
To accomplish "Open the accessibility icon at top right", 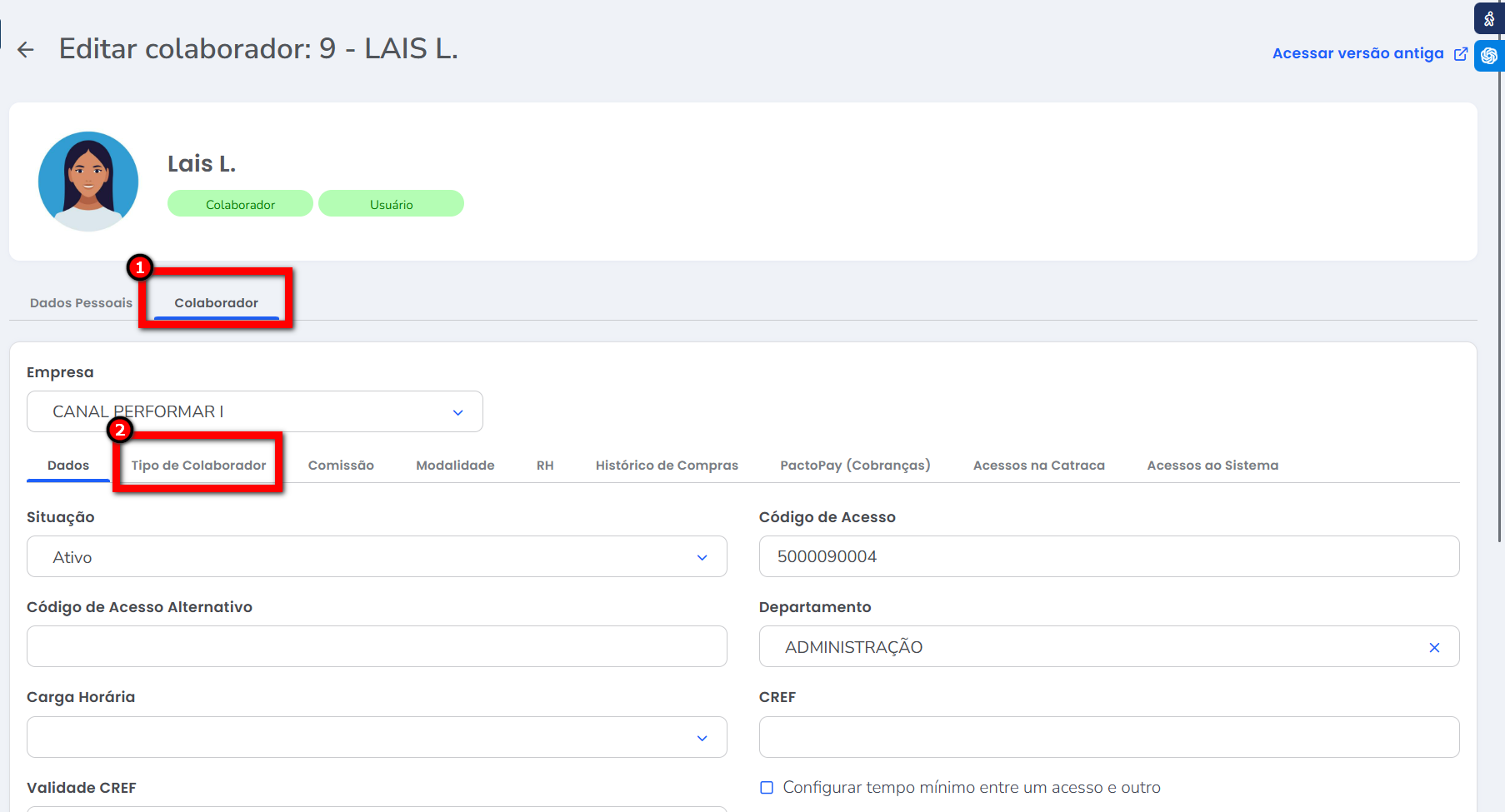I will (x=1488, y=18).
